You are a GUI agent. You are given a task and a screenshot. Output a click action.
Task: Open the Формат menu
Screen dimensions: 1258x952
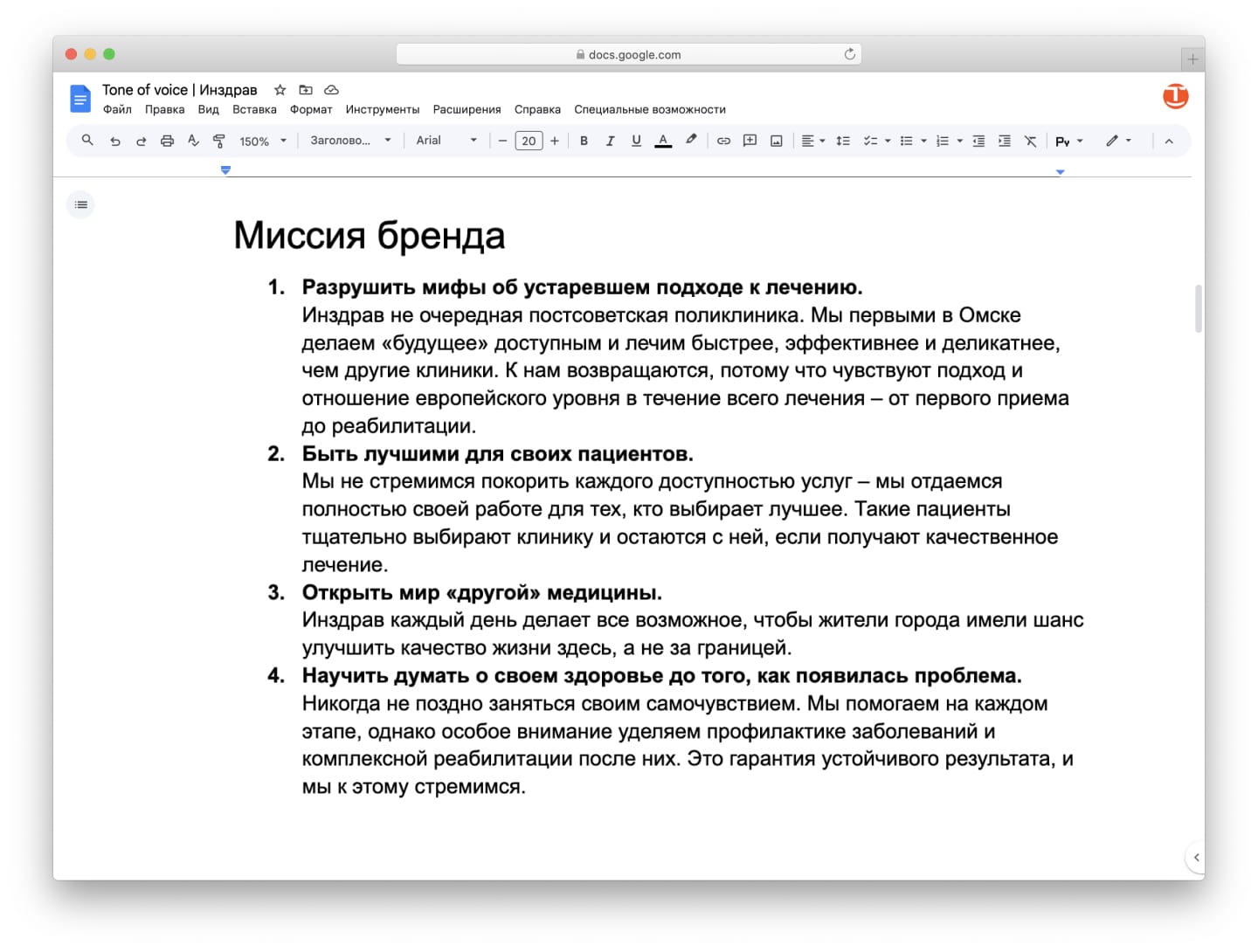point(311,109)
